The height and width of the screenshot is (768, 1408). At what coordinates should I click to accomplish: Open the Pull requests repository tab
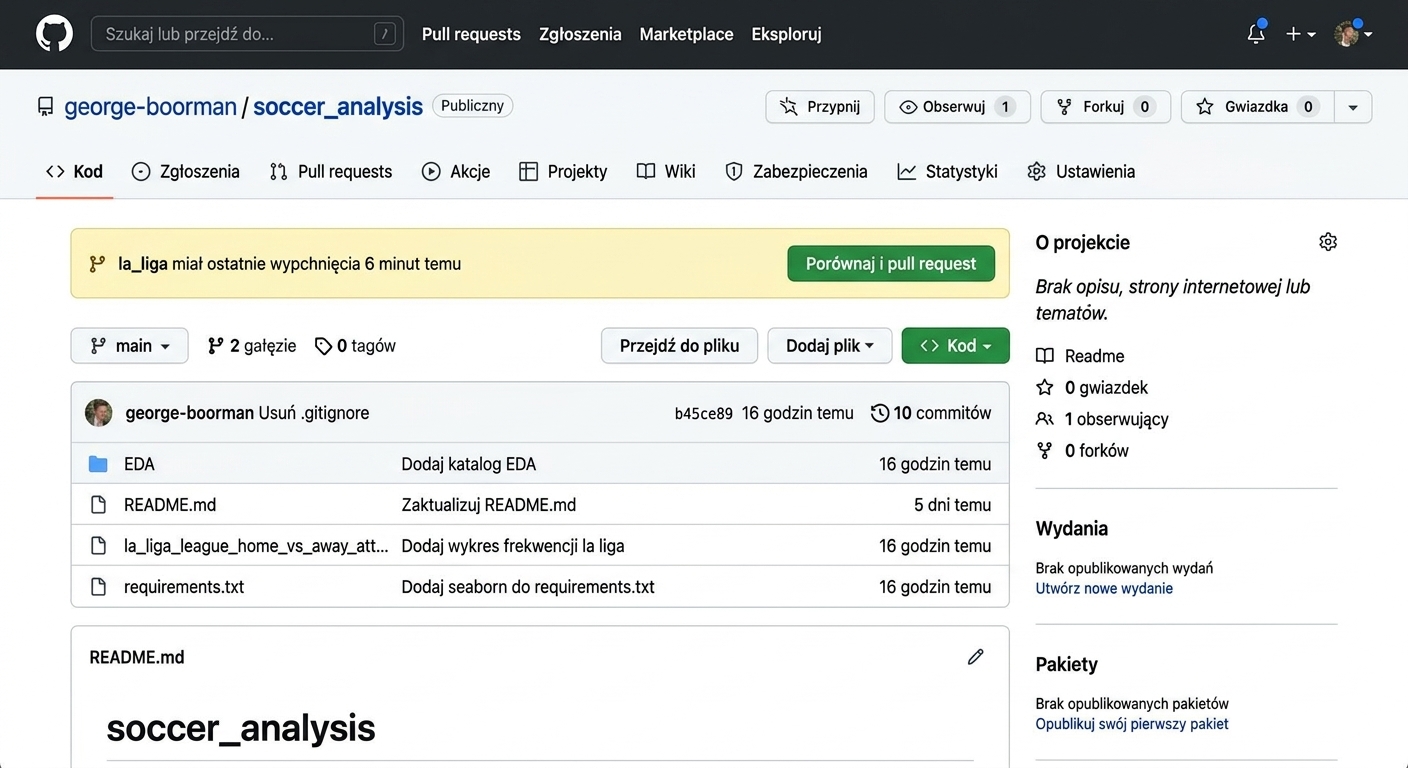[331, 172]
